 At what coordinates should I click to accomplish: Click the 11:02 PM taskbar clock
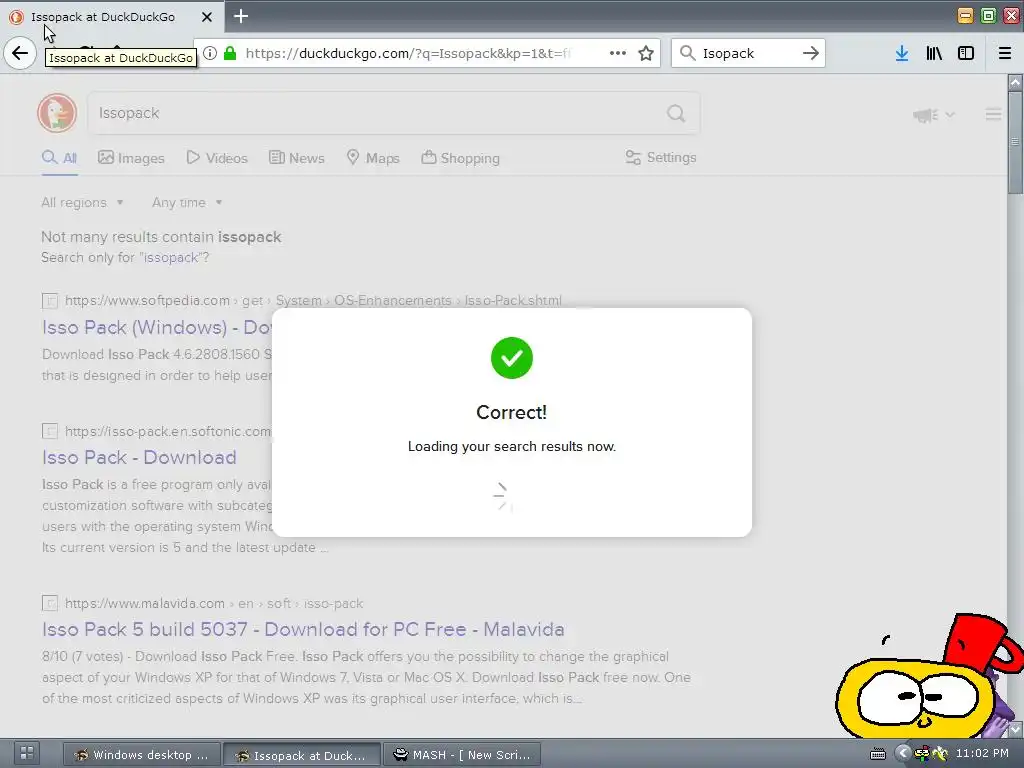click(982, 753)
